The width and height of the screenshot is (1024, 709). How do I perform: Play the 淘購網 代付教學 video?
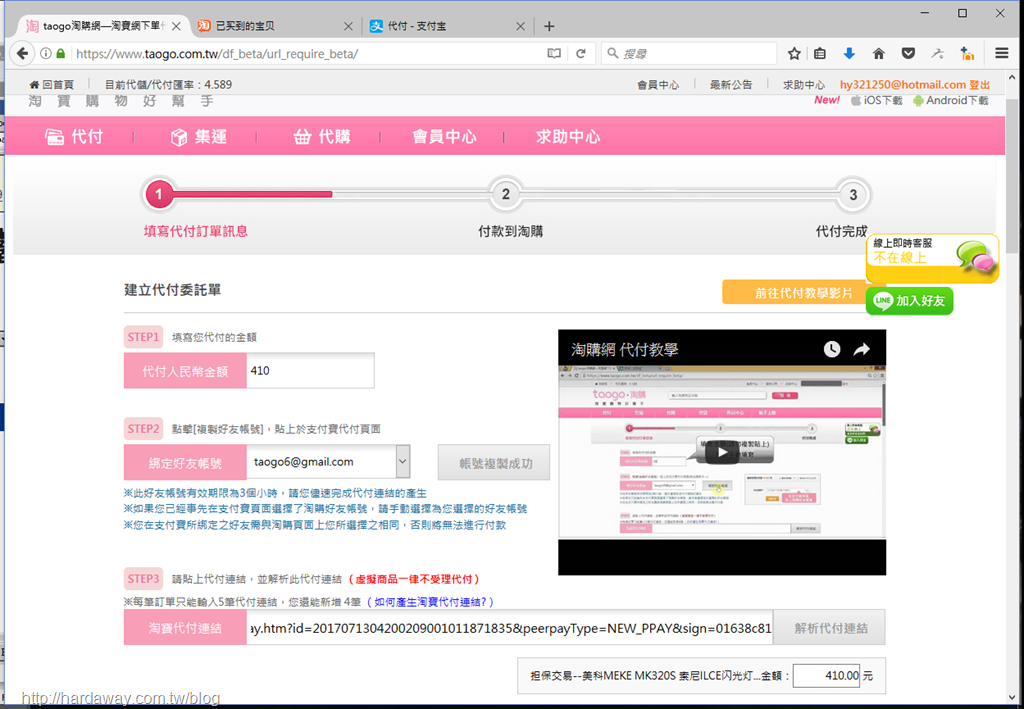tap(721, 452)
